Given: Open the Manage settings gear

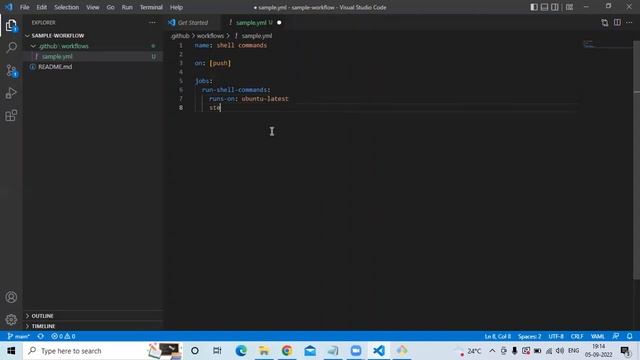Looking at the screenshot, I should coord(11,319).
